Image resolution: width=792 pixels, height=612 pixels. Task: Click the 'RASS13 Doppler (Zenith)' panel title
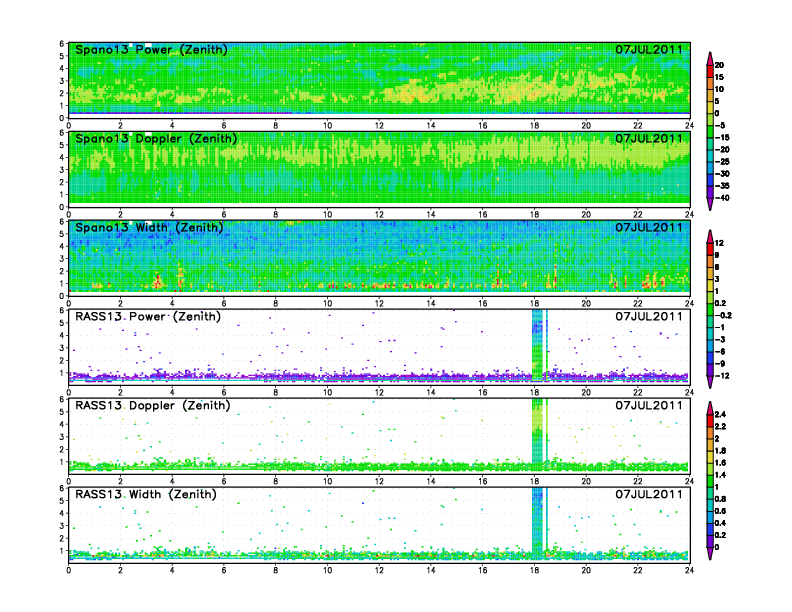pos(153,405)
